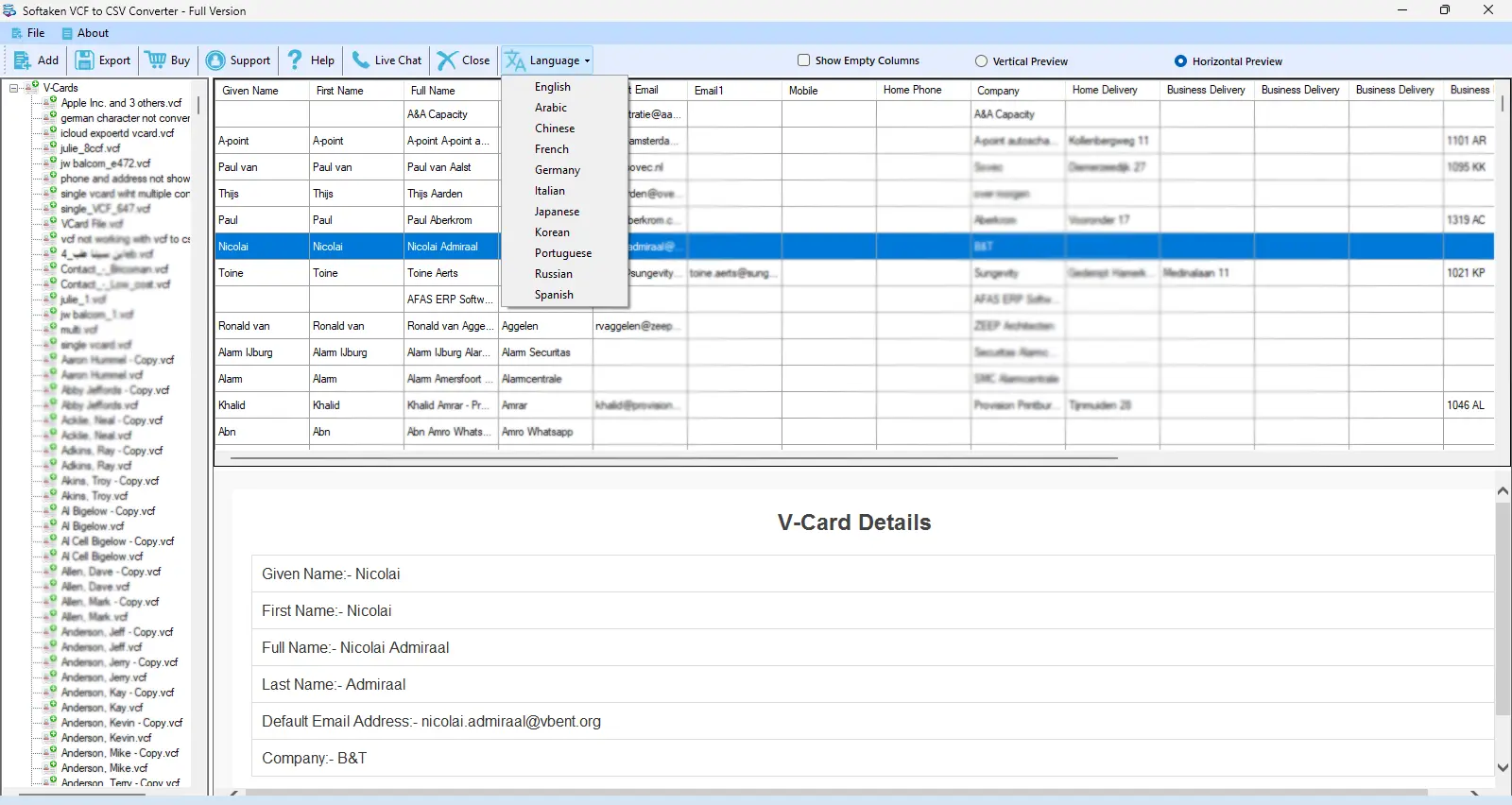Viewport: 1512px width, 805px height.
Task: Collapse the V-Cards tree root
Action: pyautogui.click(x=13, y=88)
